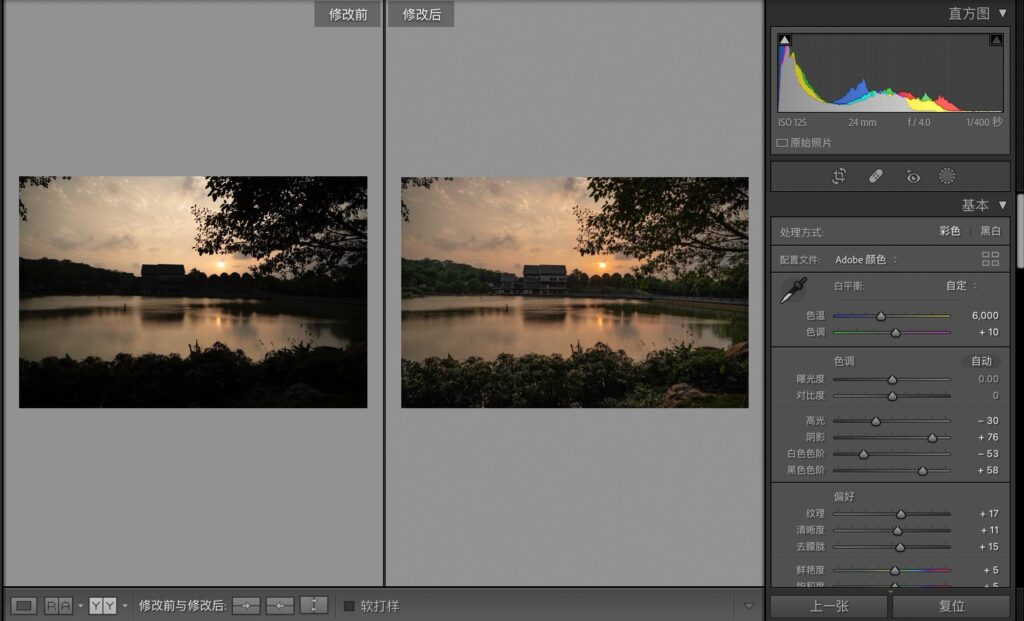1024x621 pixels.
Task: Enable the 软打样 soft proofing checkbox
Action: pos(349,605)
